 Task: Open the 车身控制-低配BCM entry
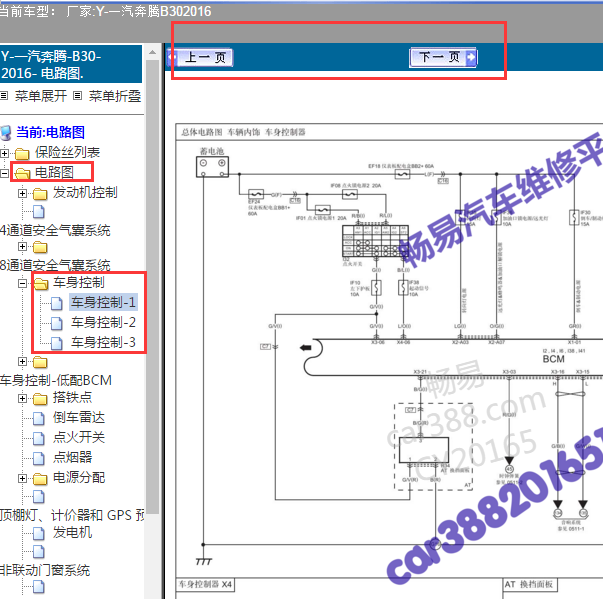click(x=56, y=380)
